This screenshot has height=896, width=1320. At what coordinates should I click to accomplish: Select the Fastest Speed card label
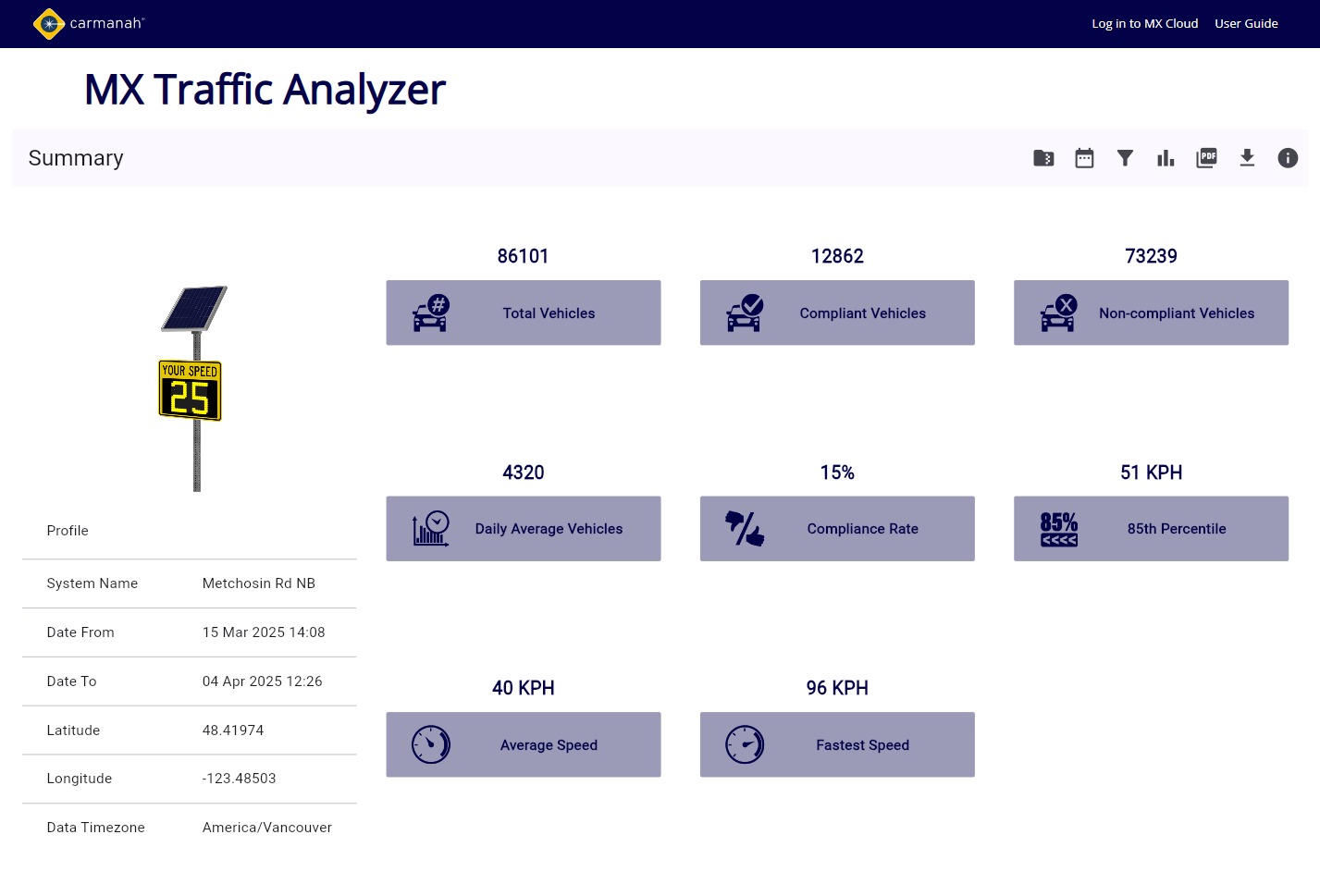[x=863, y=745]
